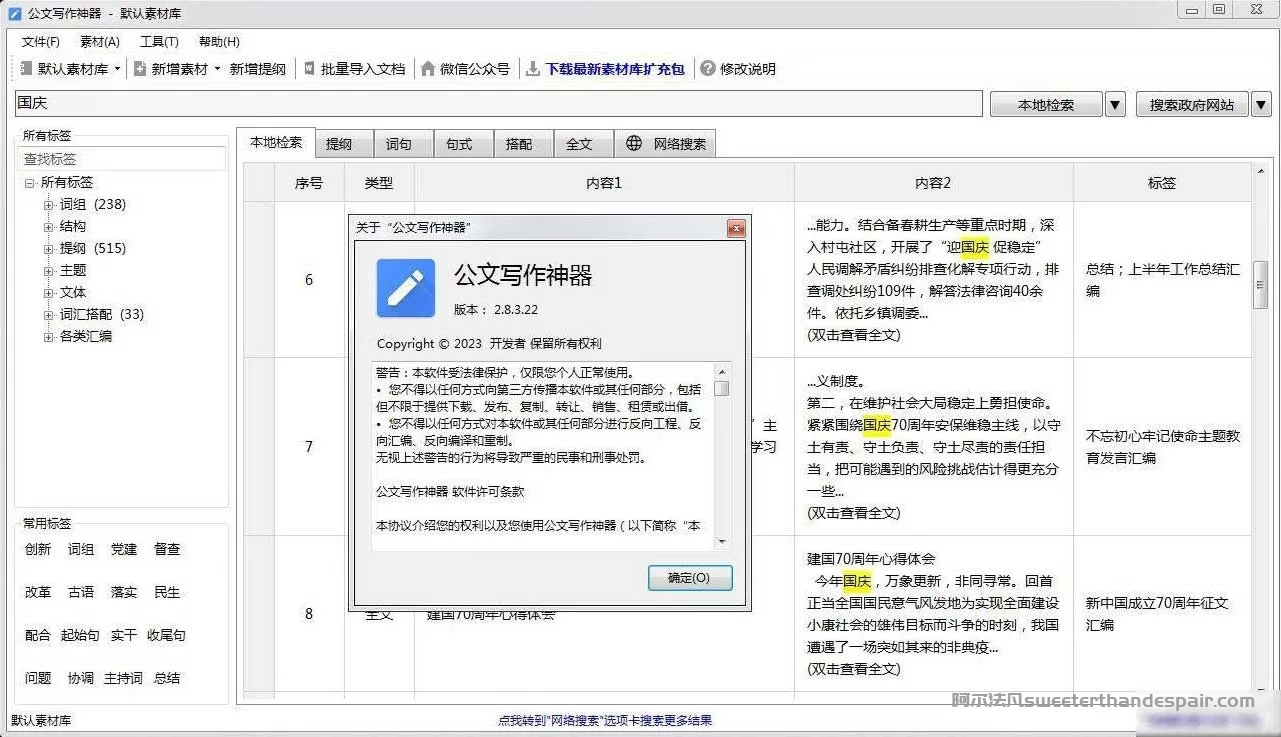Viewport: 1281px width, 737px height.
Task: Select the common tag 创新
Action: (x=38, y=549)
